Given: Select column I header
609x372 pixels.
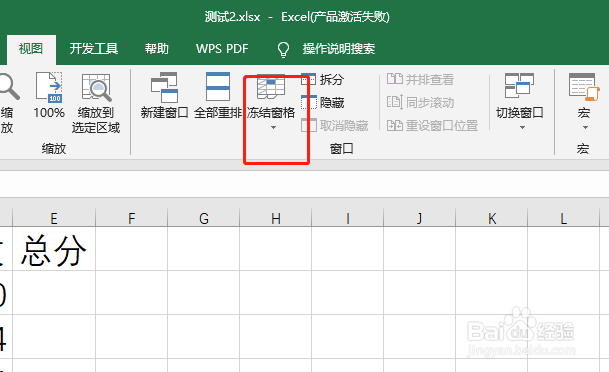Looking at the screenshot, I should pos(348,218).
